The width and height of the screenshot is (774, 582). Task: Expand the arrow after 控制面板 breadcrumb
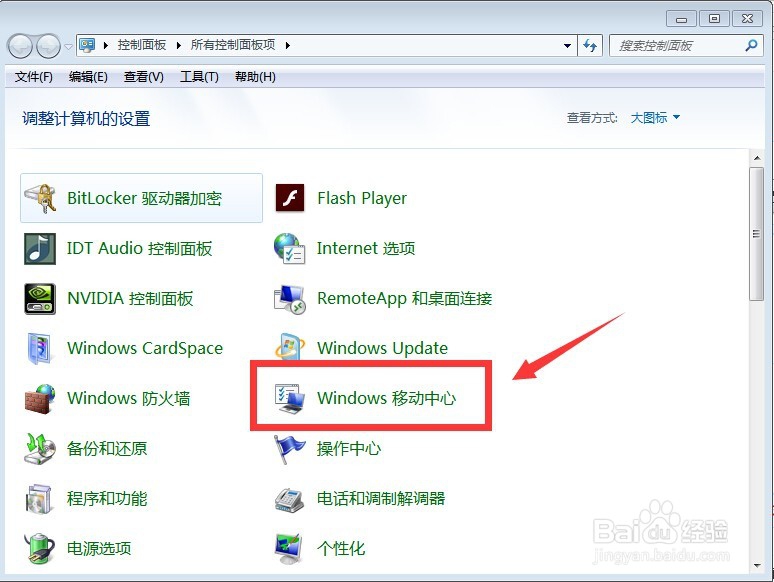179,45
